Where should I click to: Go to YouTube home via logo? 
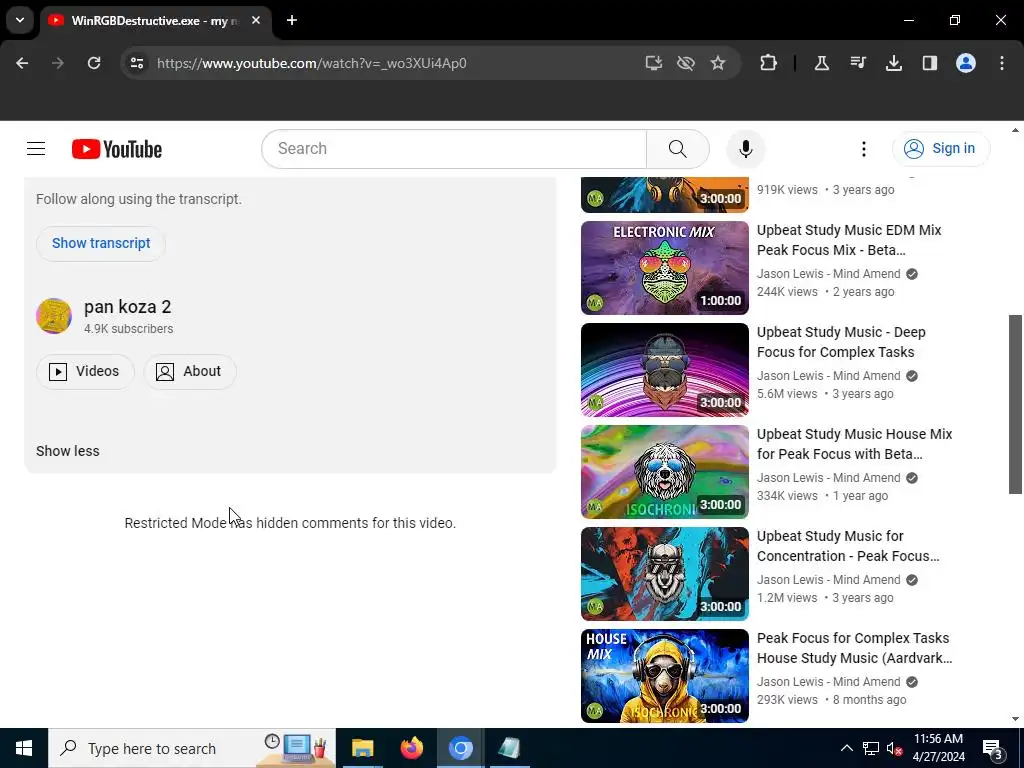coord(117,149)
